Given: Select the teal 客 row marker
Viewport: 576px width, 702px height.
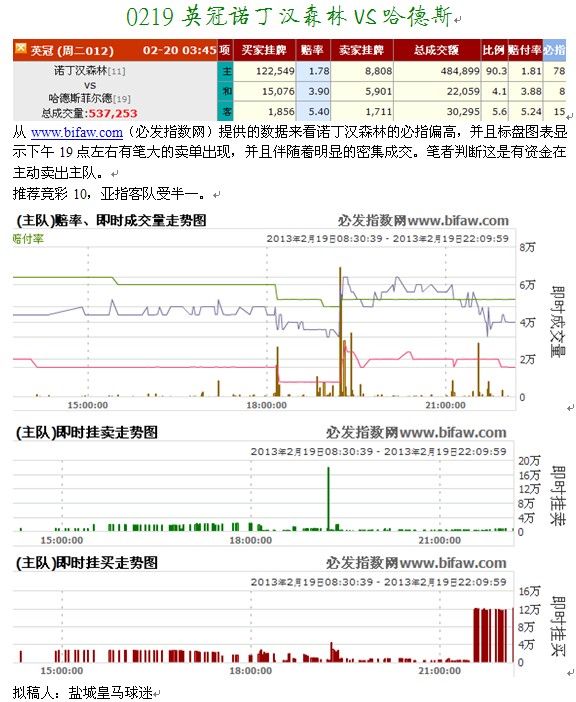Looking at the screenshot, I should click(226, 111).
